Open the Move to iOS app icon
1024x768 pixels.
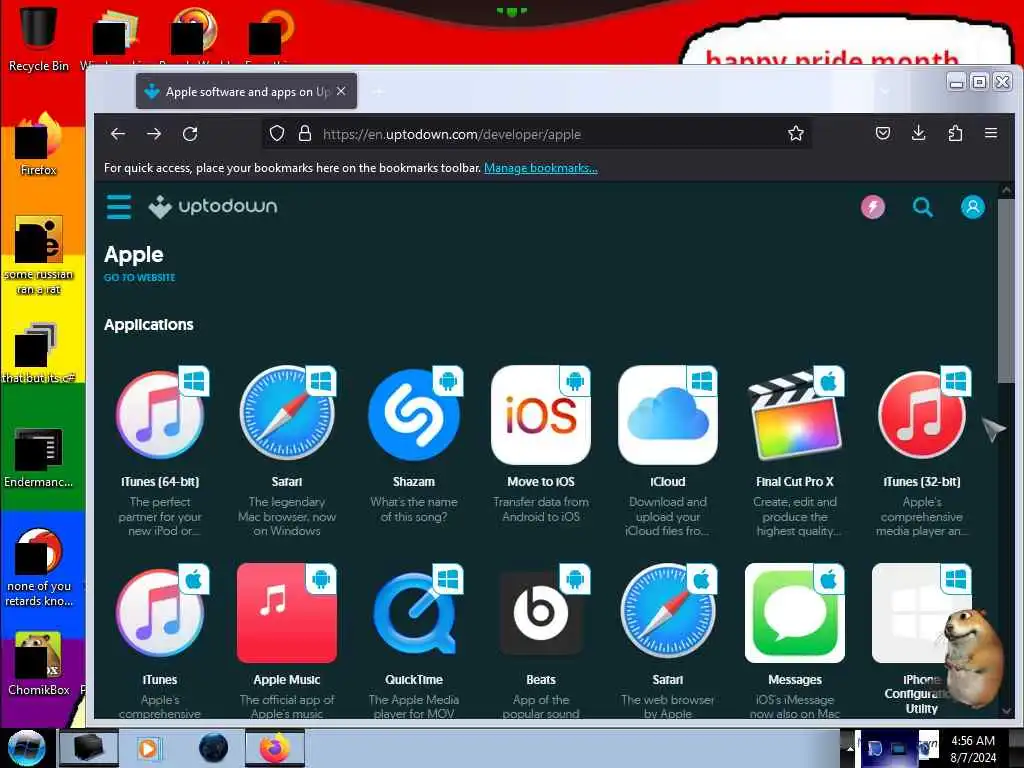[541, 415]
